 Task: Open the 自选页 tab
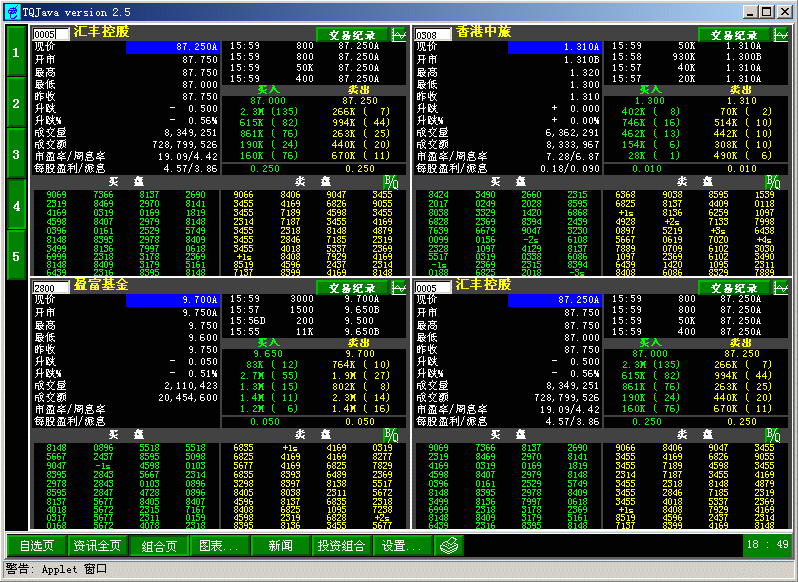pos(37,546)
